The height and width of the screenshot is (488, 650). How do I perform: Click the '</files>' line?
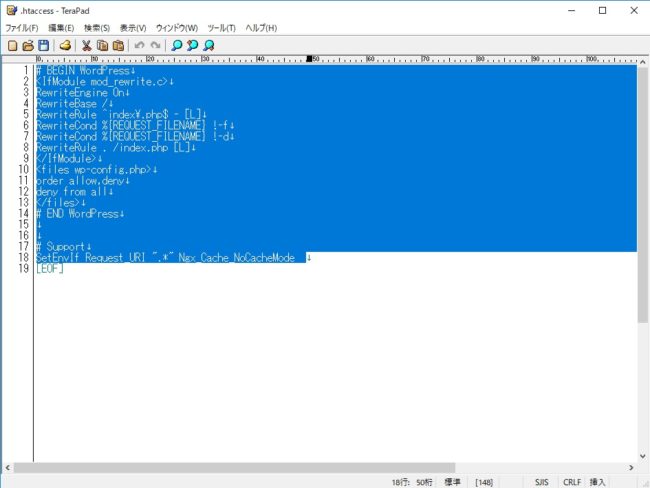coord(61,203)
